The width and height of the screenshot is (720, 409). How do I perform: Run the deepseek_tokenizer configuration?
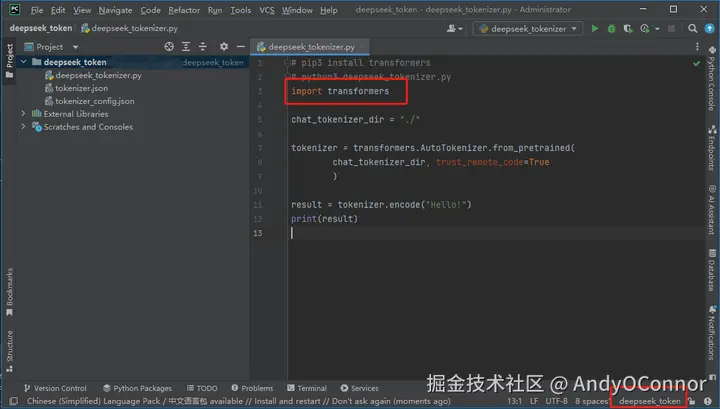click(x=595, y=28)
